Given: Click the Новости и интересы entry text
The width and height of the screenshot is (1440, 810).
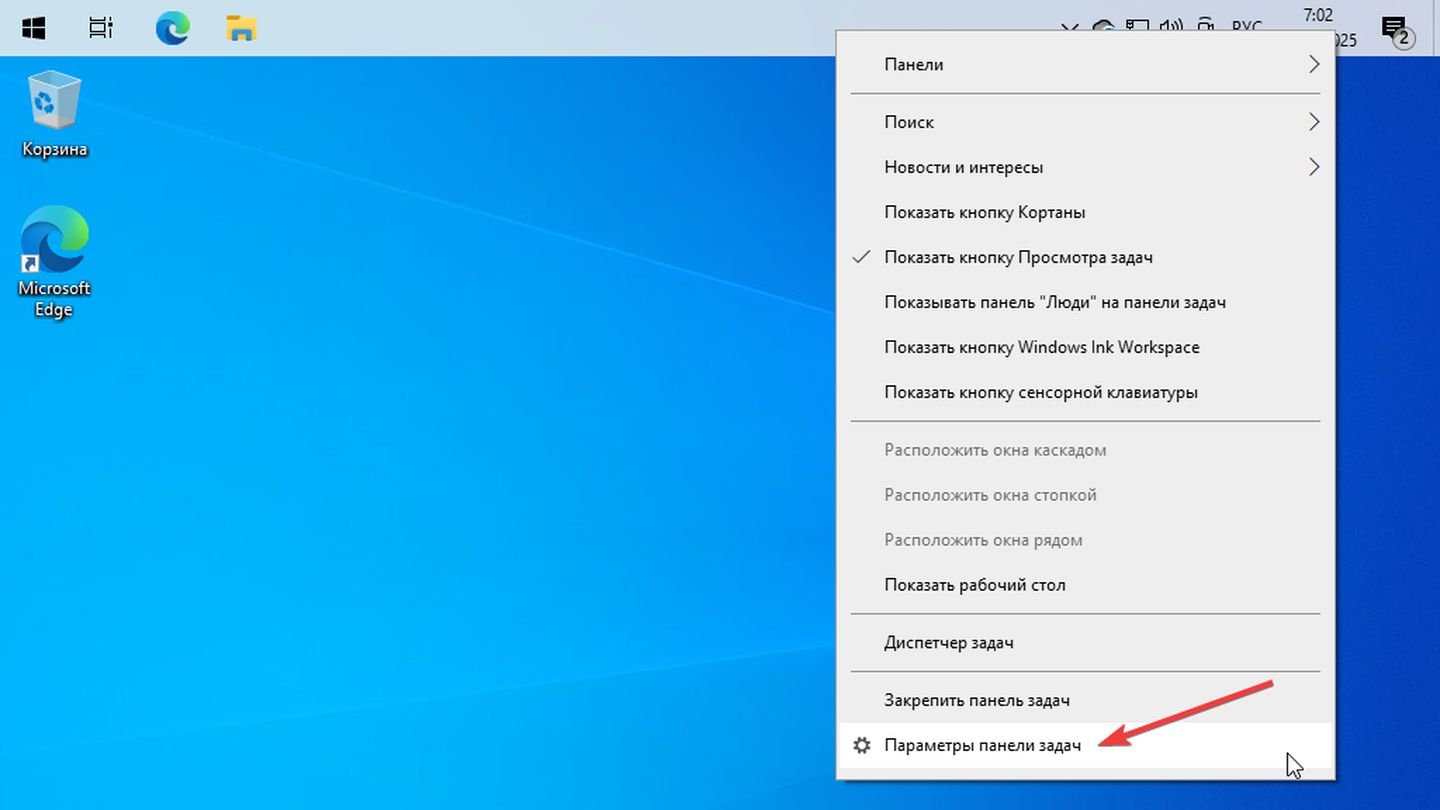Looking at the screenshot, I should [963, 167].
